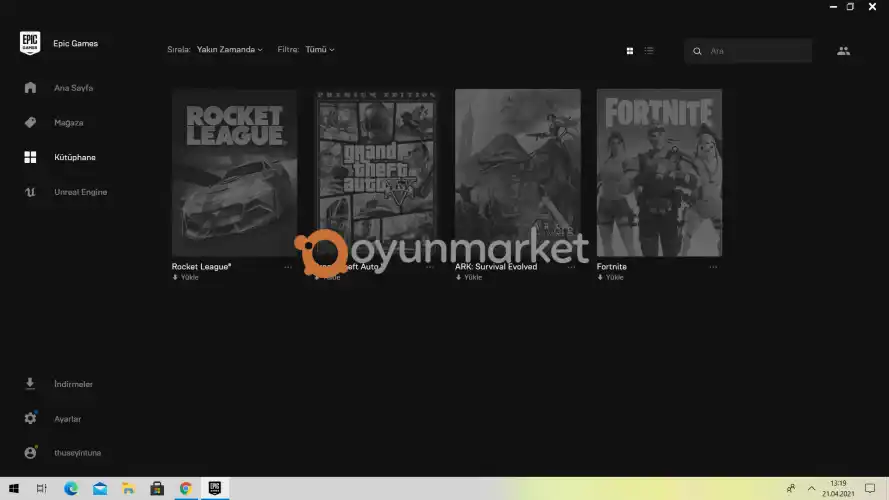Click Yükle under Fortnite
Screen dimensions: 889x500
pos(611,278)
